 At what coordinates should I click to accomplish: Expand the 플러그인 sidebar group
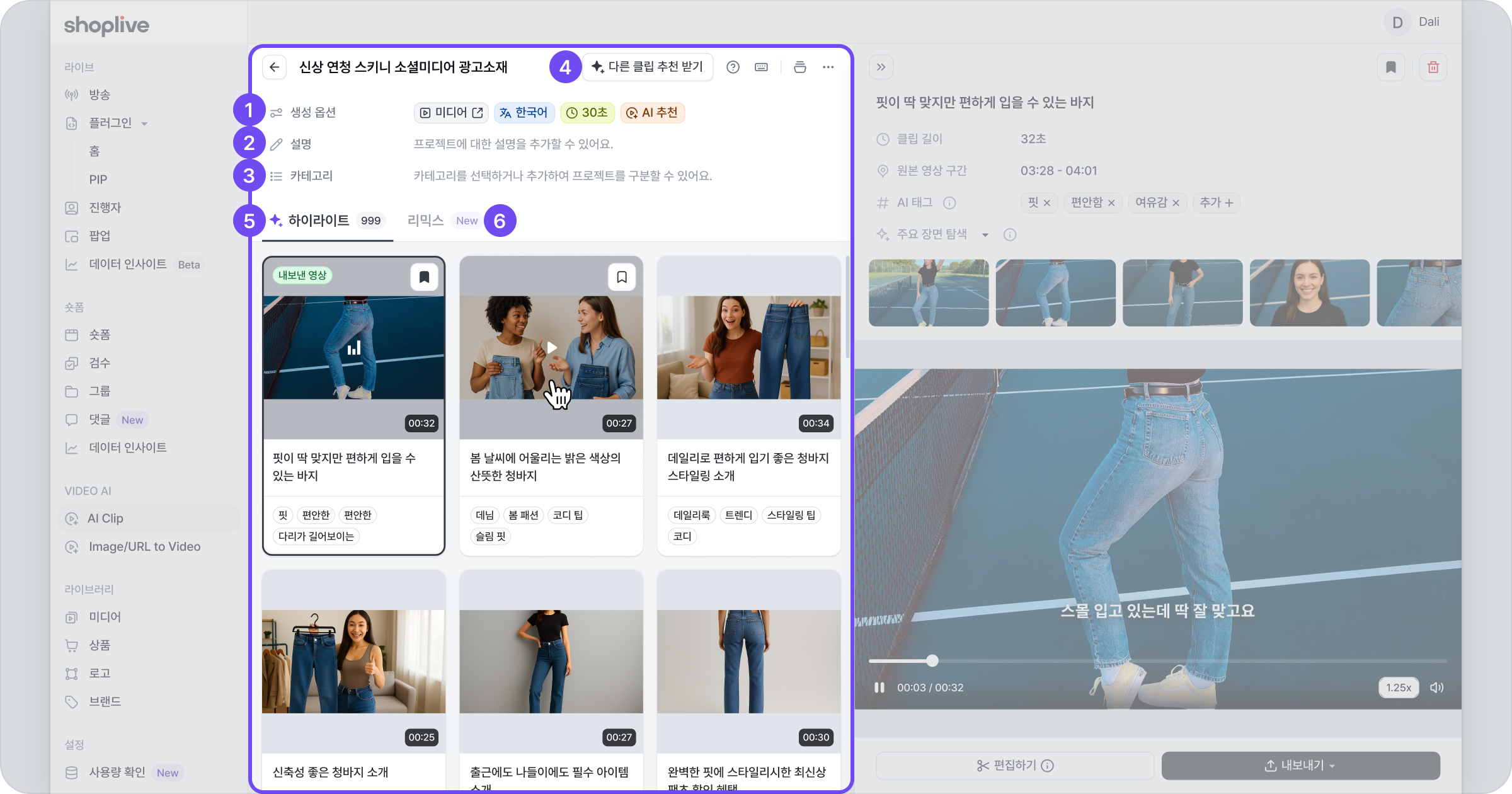(x=144, y=124)
